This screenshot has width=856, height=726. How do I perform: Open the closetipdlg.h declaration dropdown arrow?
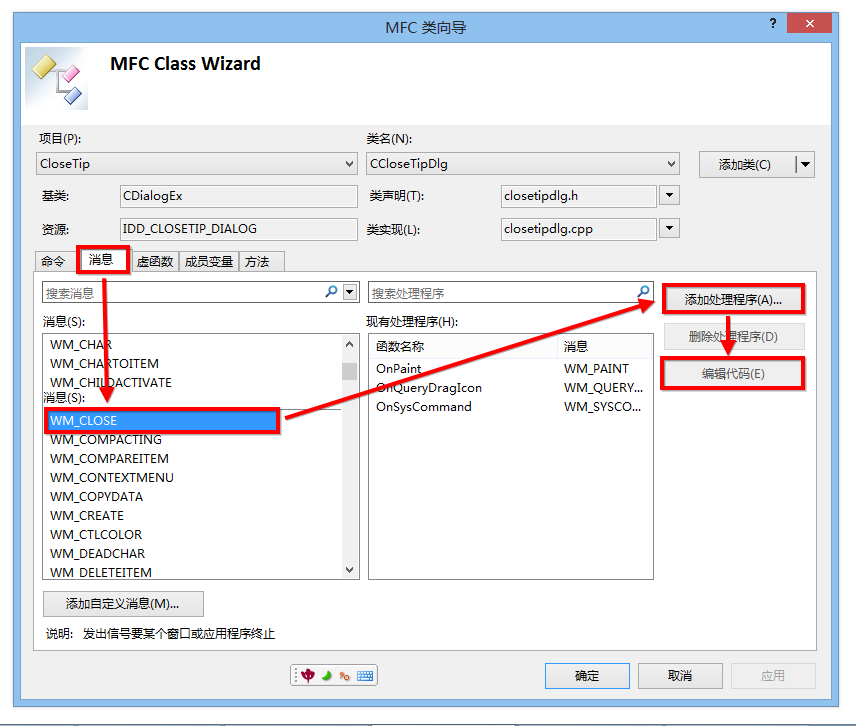669,195
